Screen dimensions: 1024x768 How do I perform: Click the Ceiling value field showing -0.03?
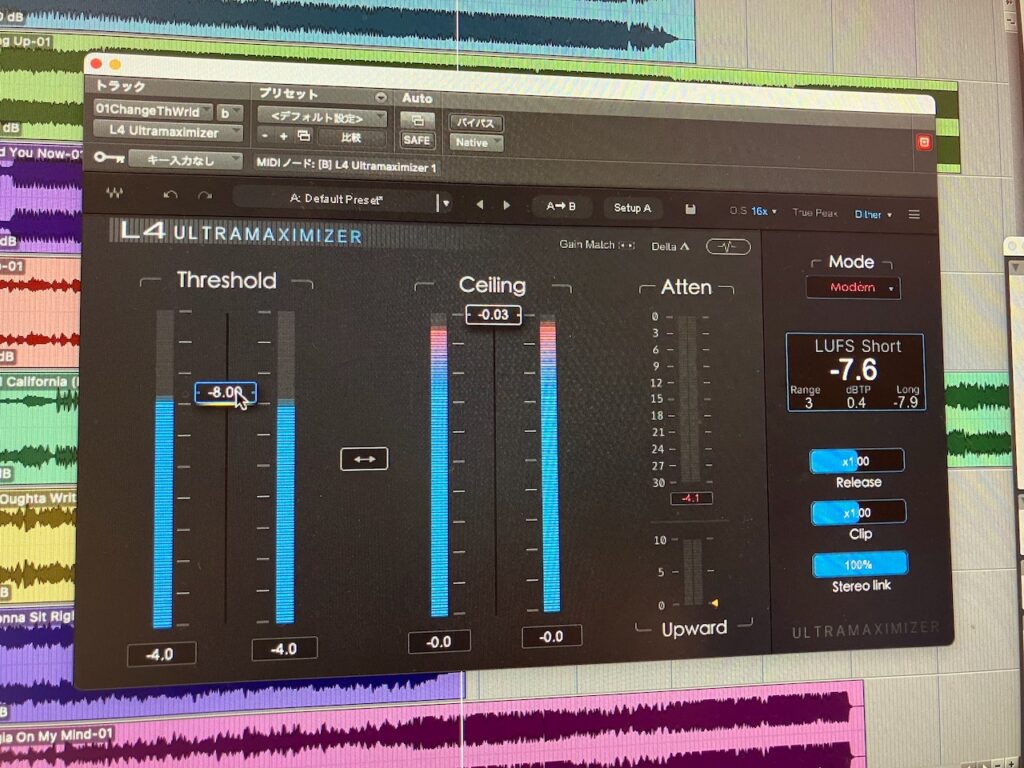tap(493, 315)
